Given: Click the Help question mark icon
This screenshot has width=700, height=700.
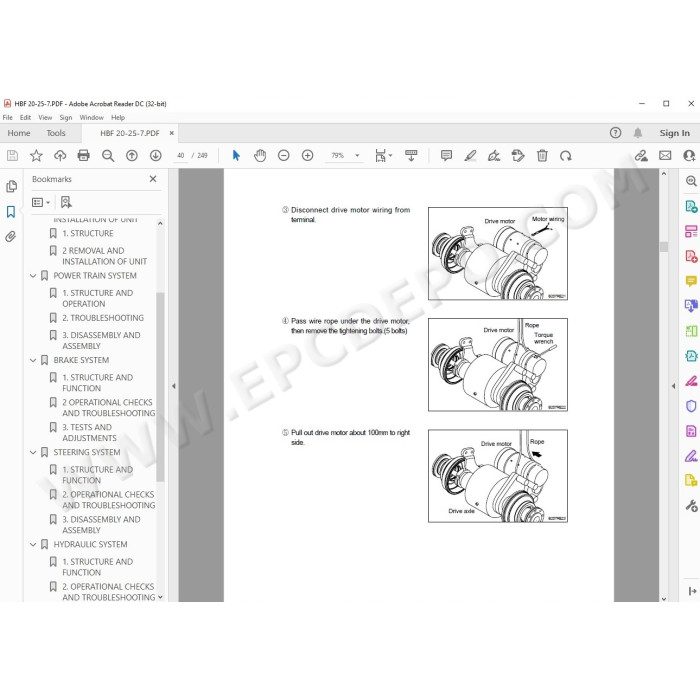Looking at the screenshot, I should [x=615, y=133].
